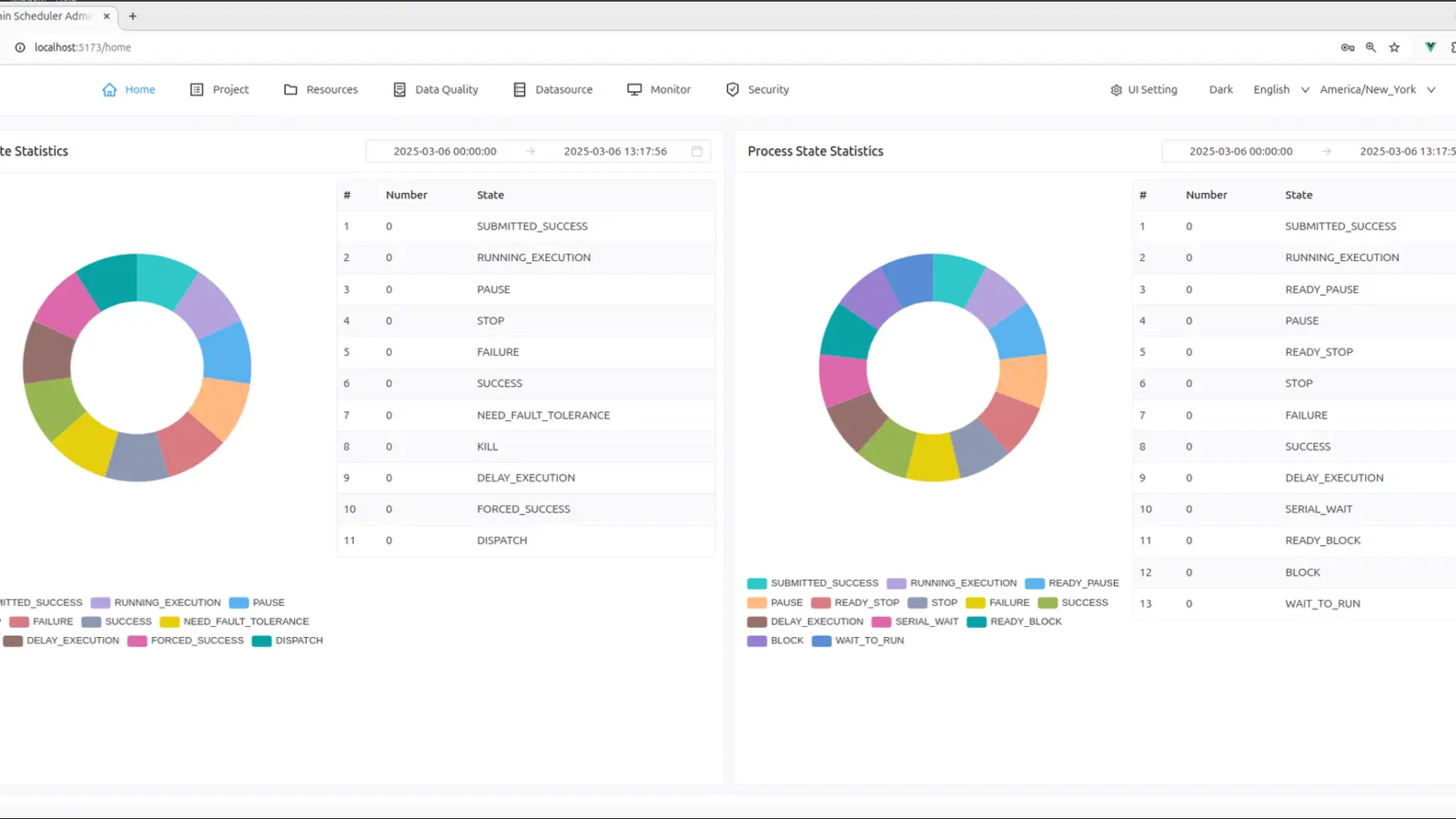Viewport: 1456px width, 819px height.
Task: Click the browser zoom magnifier icon
Action: 1370,47
